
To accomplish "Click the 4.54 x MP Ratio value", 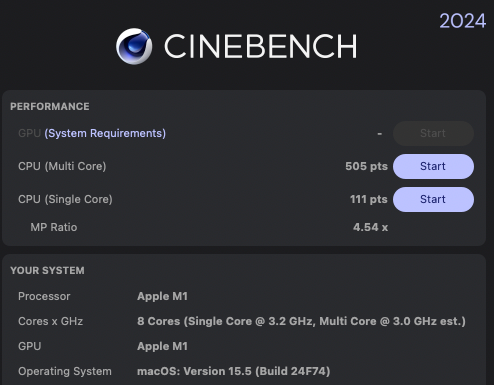I will pos(370,227).
